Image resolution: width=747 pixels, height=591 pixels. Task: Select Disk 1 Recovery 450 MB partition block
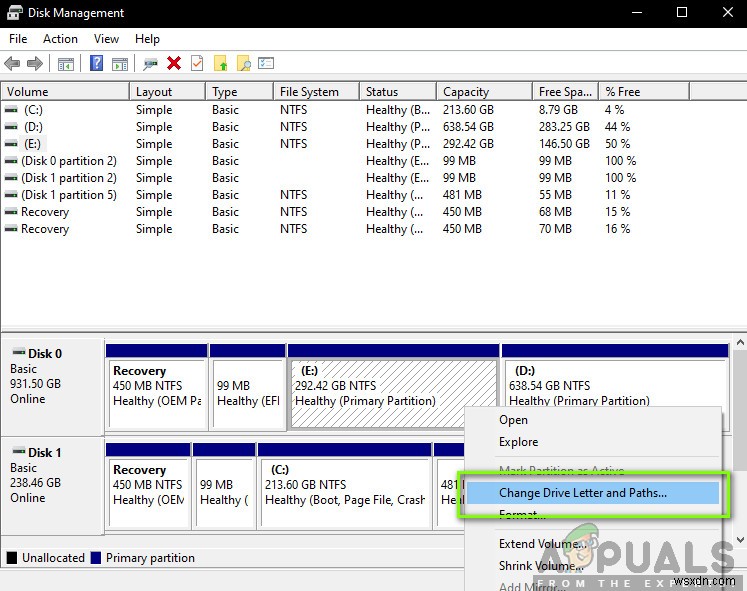coord(148,486)
